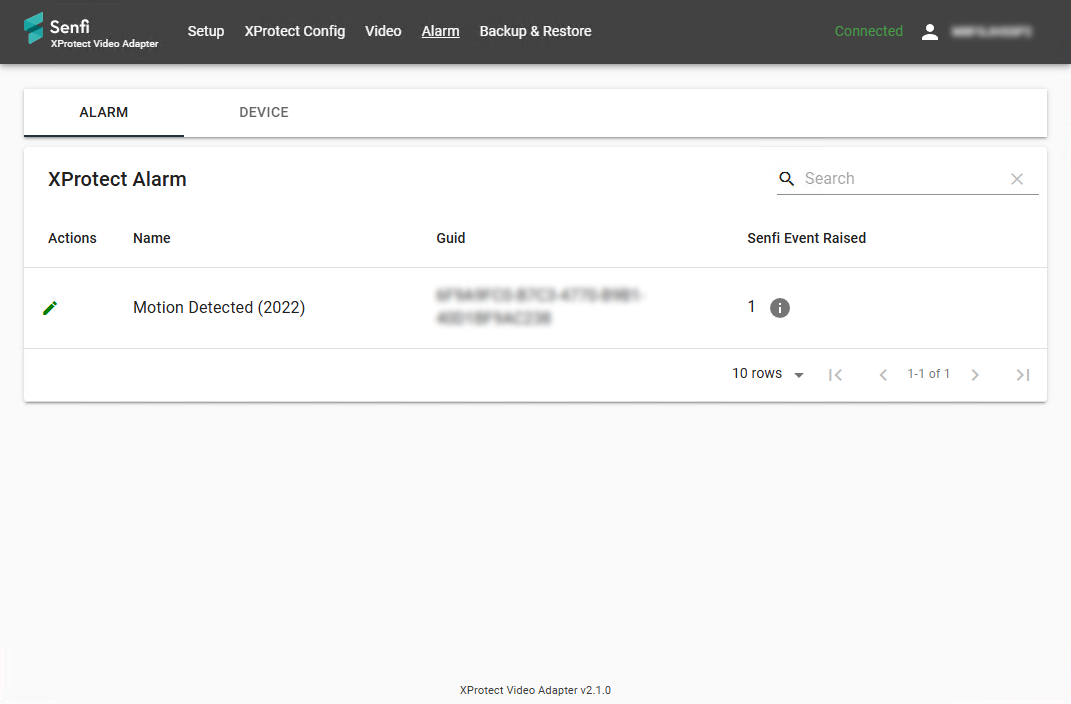Open info icon next to Senfi Event Raised count
Screen dimensions: 1071x704
pyautogui.click(x=780, y=308)
